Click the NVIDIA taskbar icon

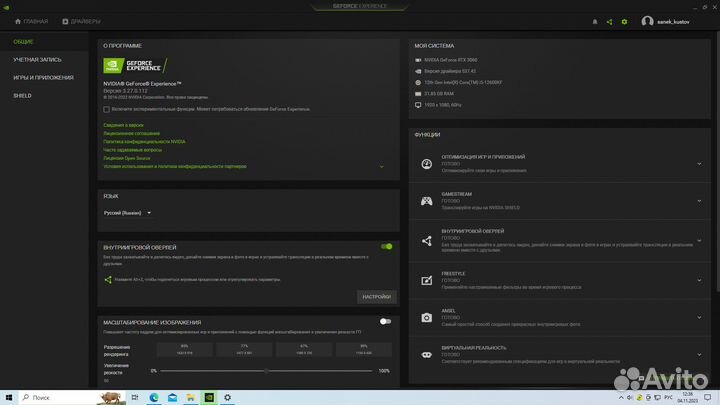[x=209, y=397]
